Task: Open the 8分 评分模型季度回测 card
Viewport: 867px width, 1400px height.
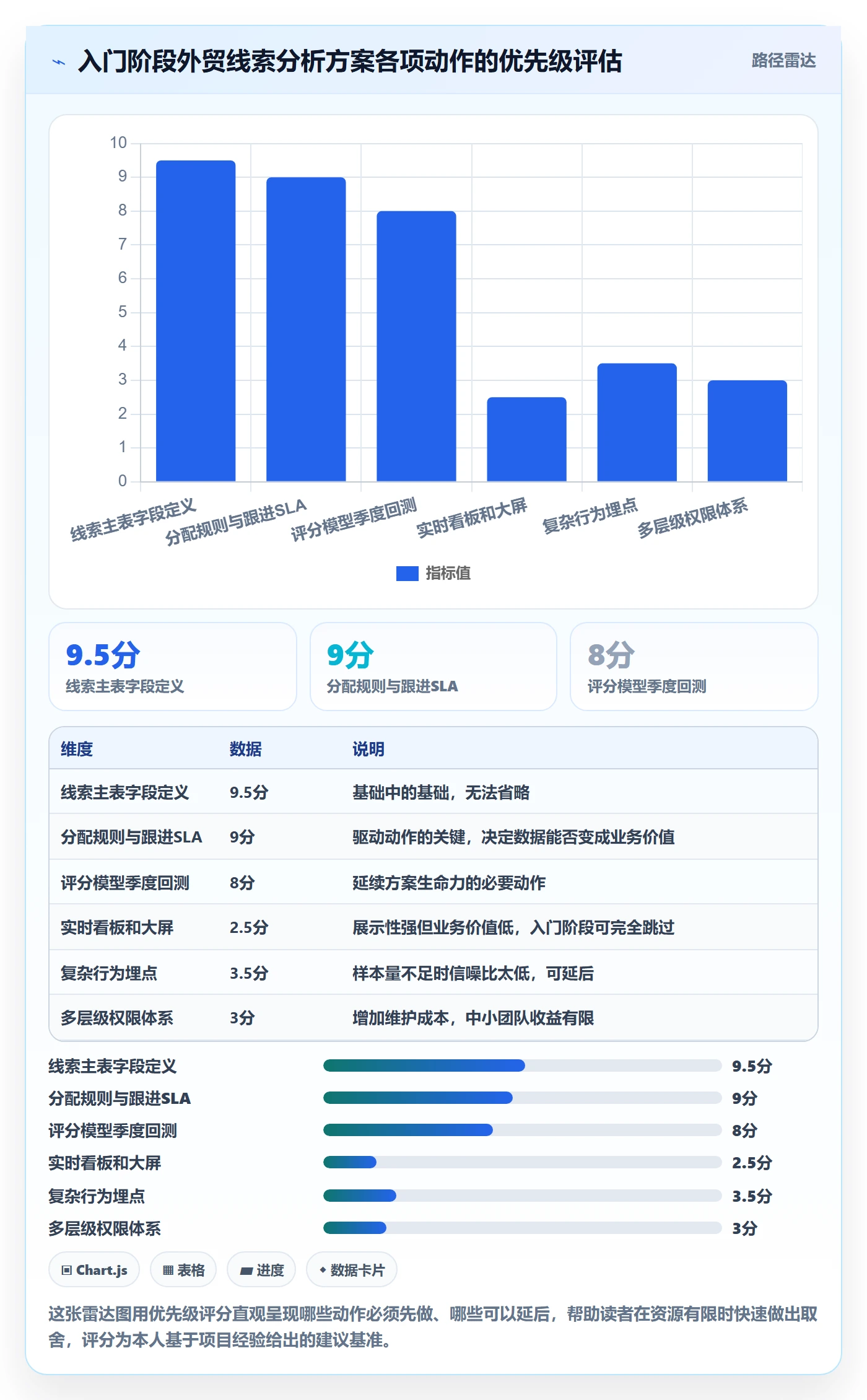Action: [694, 667]
